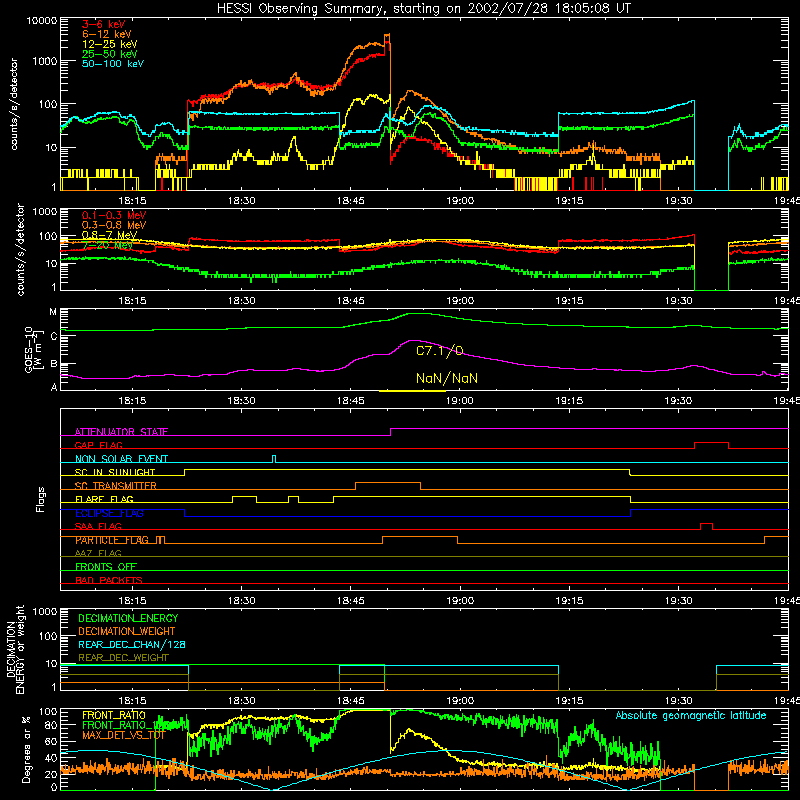The width and height of the screenshot is (800, 800).
Task: Select the red 3-6 keV legend label
Action: (x=104, y=24)
